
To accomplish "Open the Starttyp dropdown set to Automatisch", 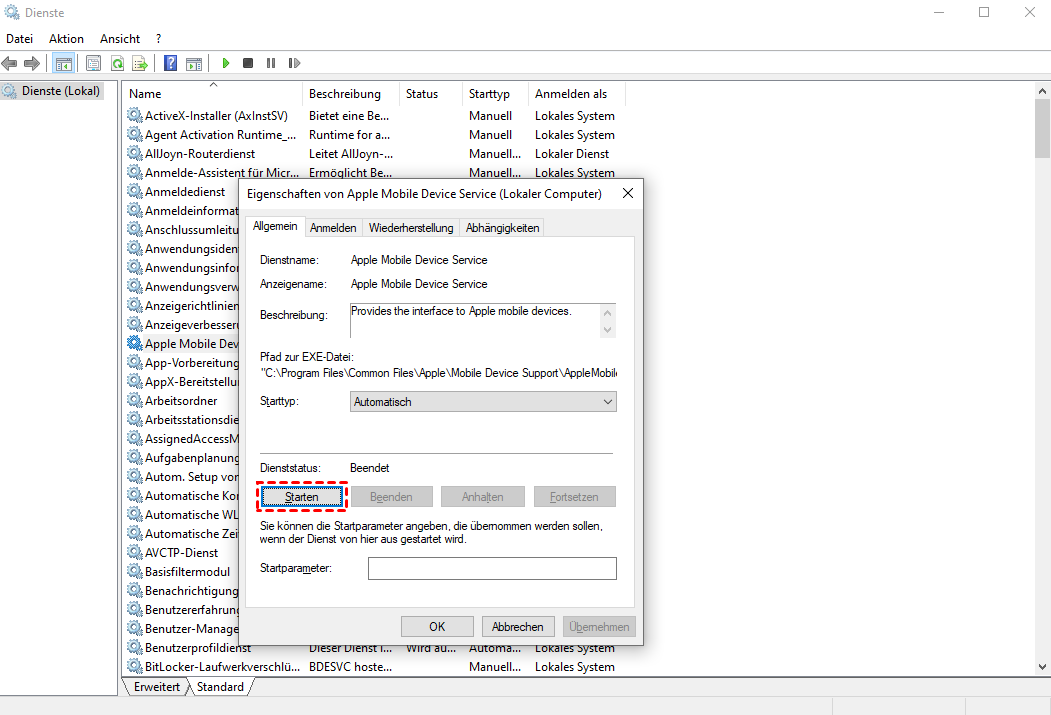I will coord(484,402).
